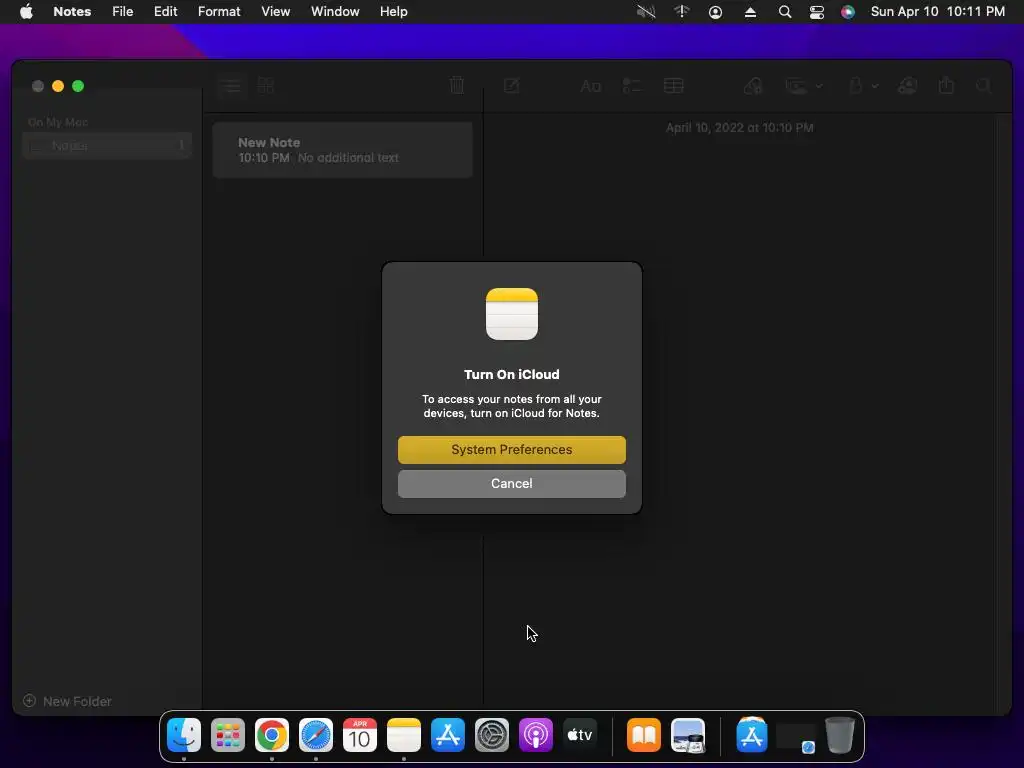Open Books from the Dock

point(644,735)
